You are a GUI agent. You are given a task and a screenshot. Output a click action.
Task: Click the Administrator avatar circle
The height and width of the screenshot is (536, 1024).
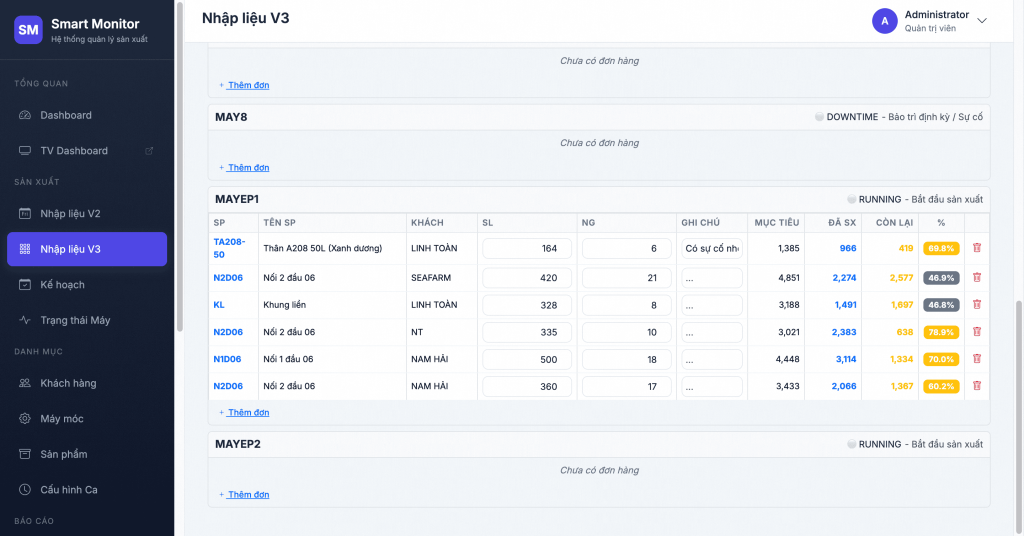click(x=884, y=21)
